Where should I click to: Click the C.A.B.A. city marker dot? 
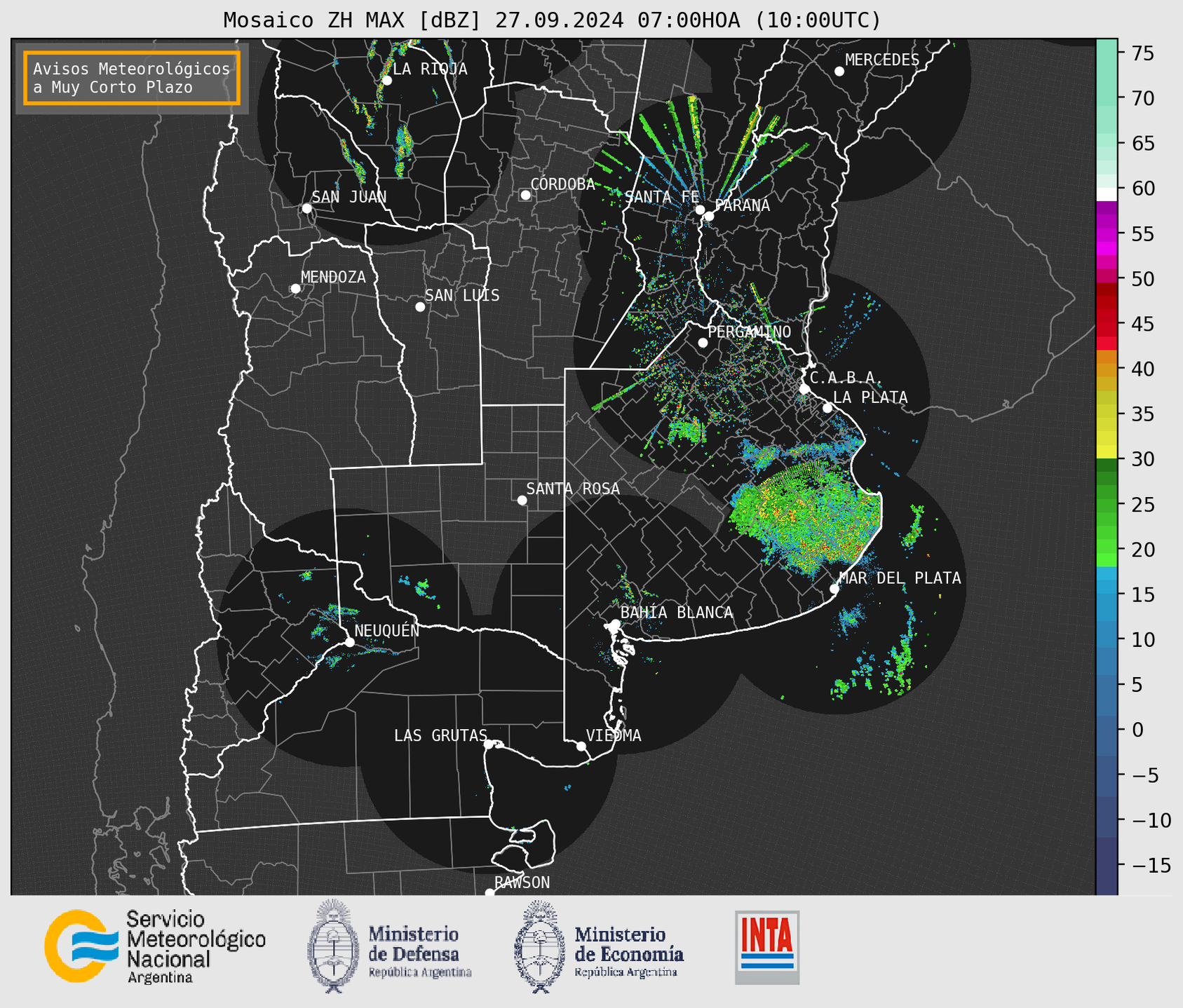click(804, 389)
